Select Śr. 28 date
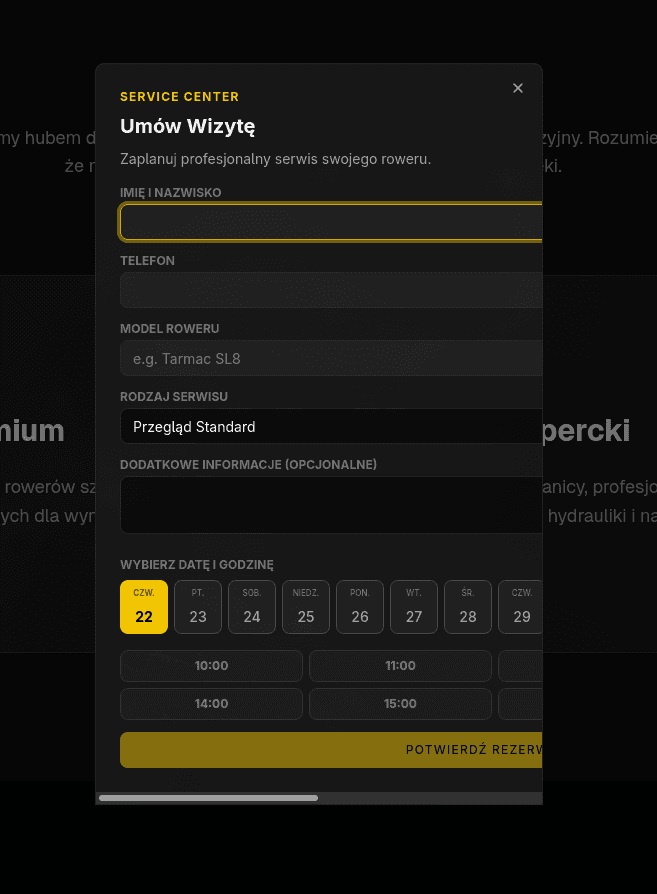The height and width of the screenshot is (894, 657). [468, 607]
